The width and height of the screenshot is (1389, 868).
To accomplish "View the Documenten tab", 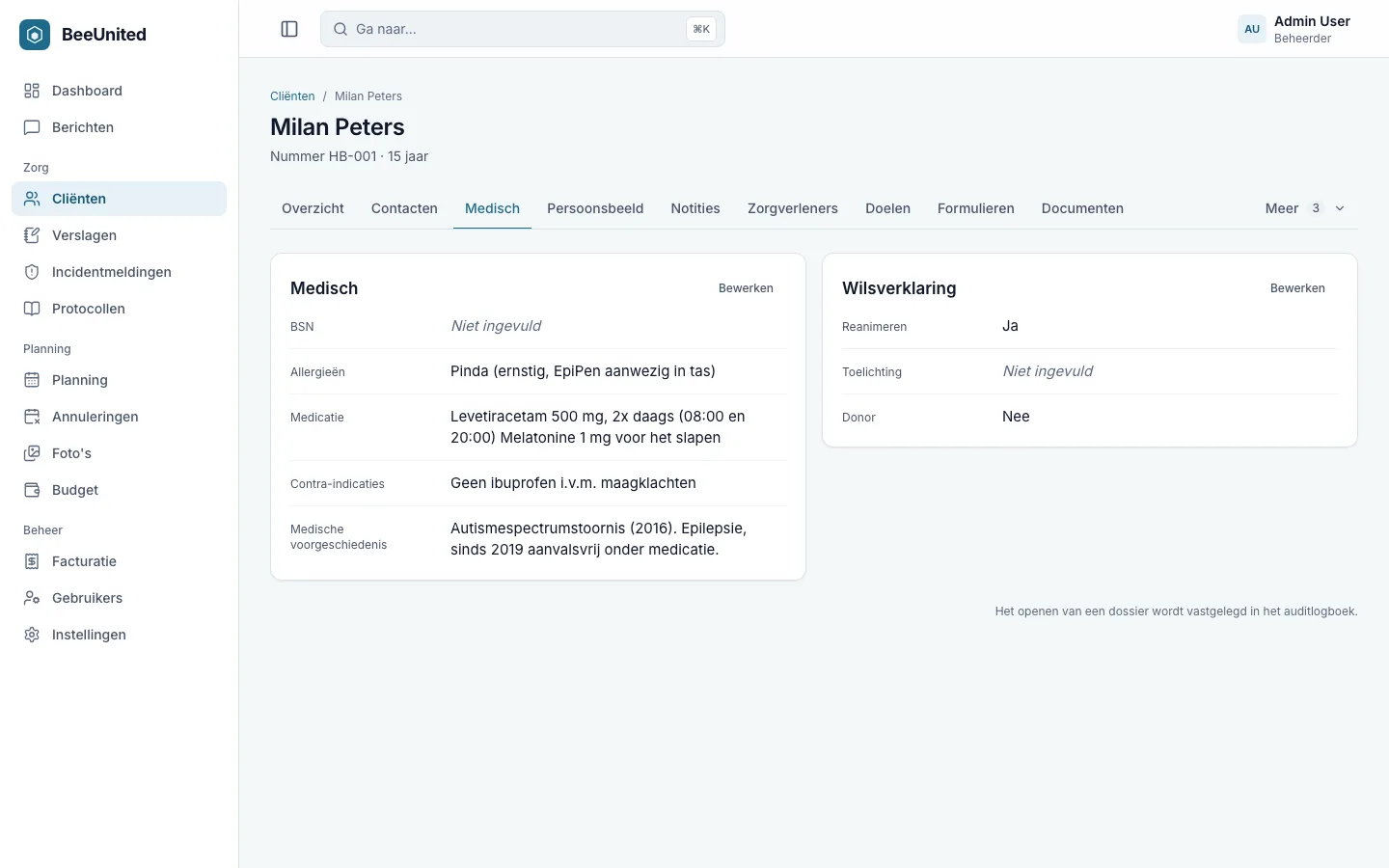I will coord(1082,208).
